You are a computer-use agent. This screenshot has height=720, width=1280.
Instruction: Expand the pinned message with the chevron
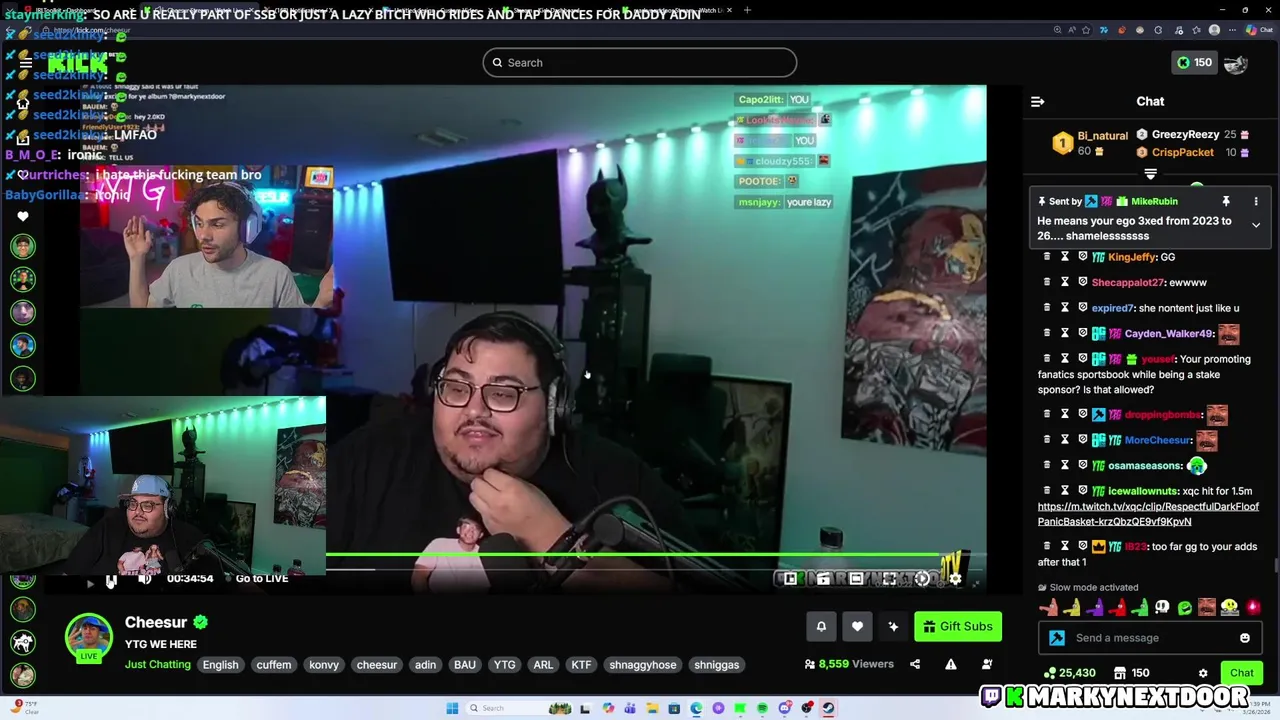1256,225
